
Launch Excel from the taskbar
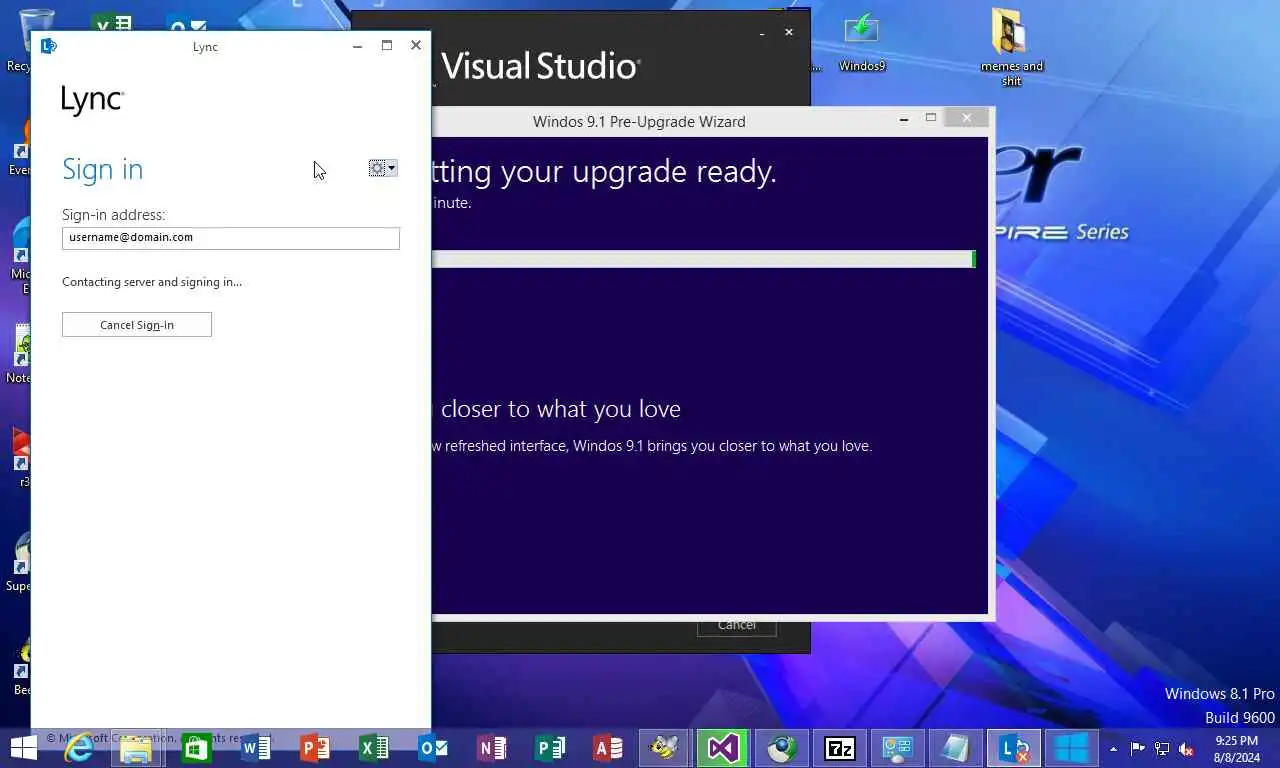[x=373, y=748]
